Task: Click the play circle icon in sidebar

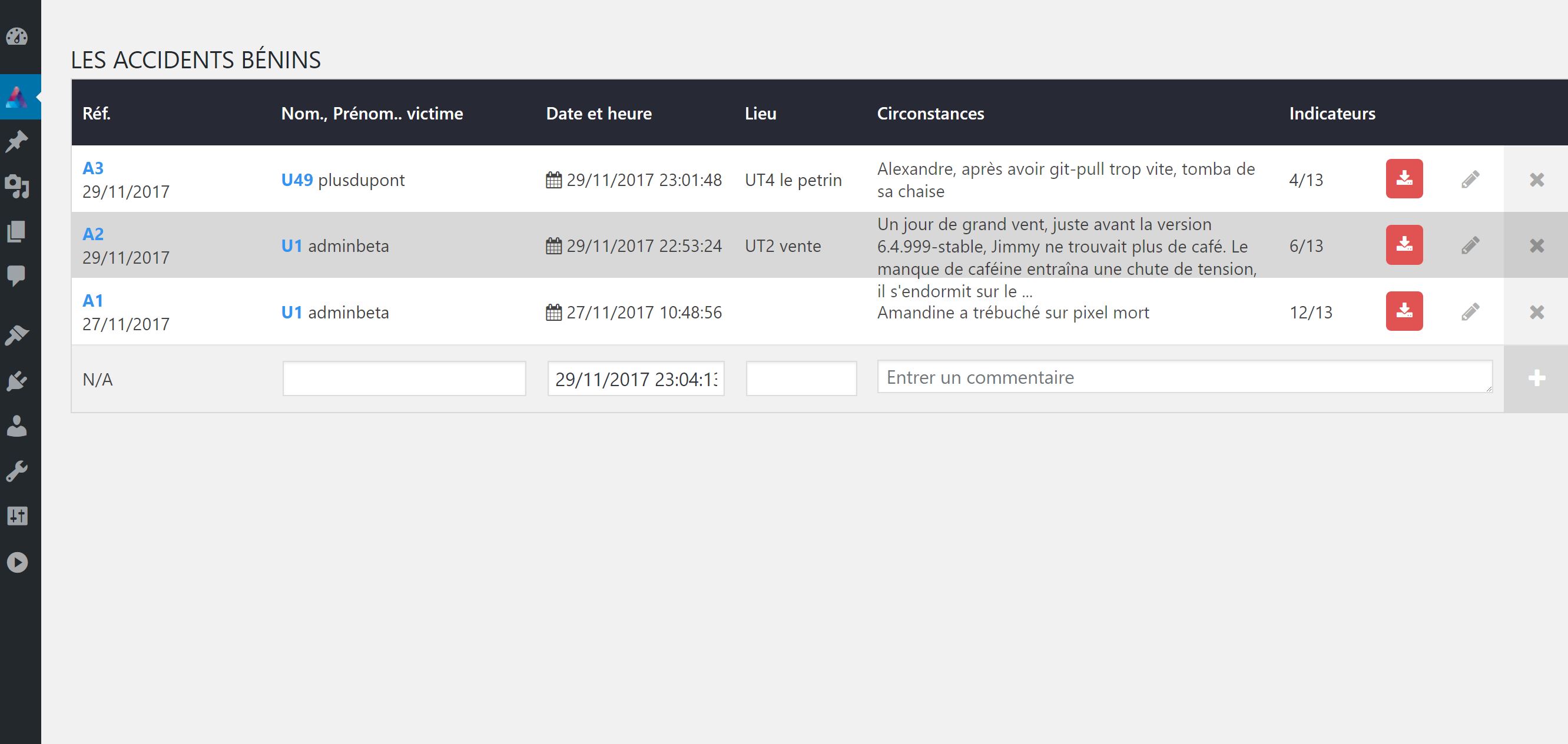Action: click(x=17, y=562)
